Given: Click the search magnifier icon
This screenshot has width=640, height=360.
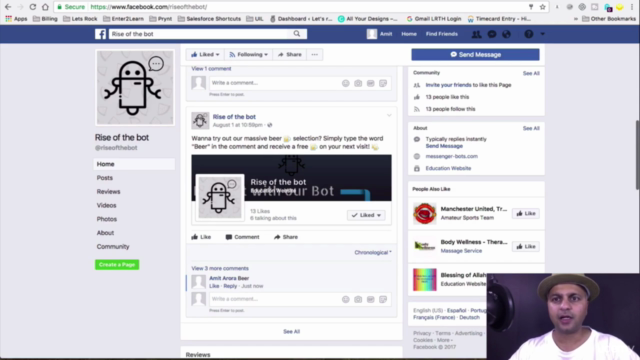Looking at the screenshot, I should click(x=297, y=34).
